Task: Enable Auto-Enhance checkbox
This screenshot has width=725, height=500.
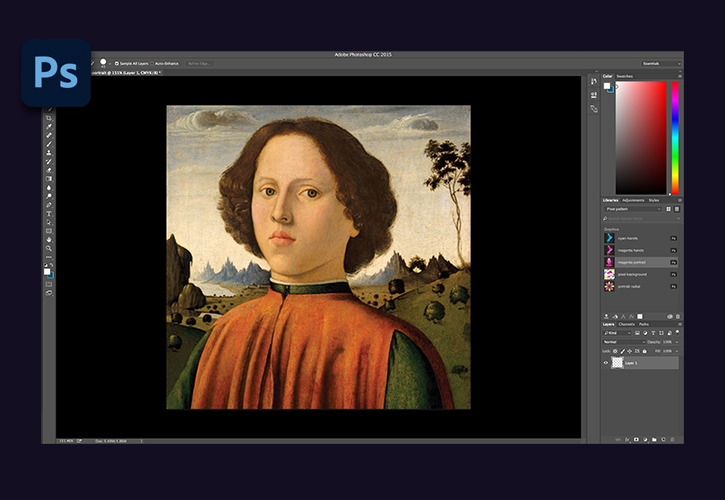Action: coord(152,63)
